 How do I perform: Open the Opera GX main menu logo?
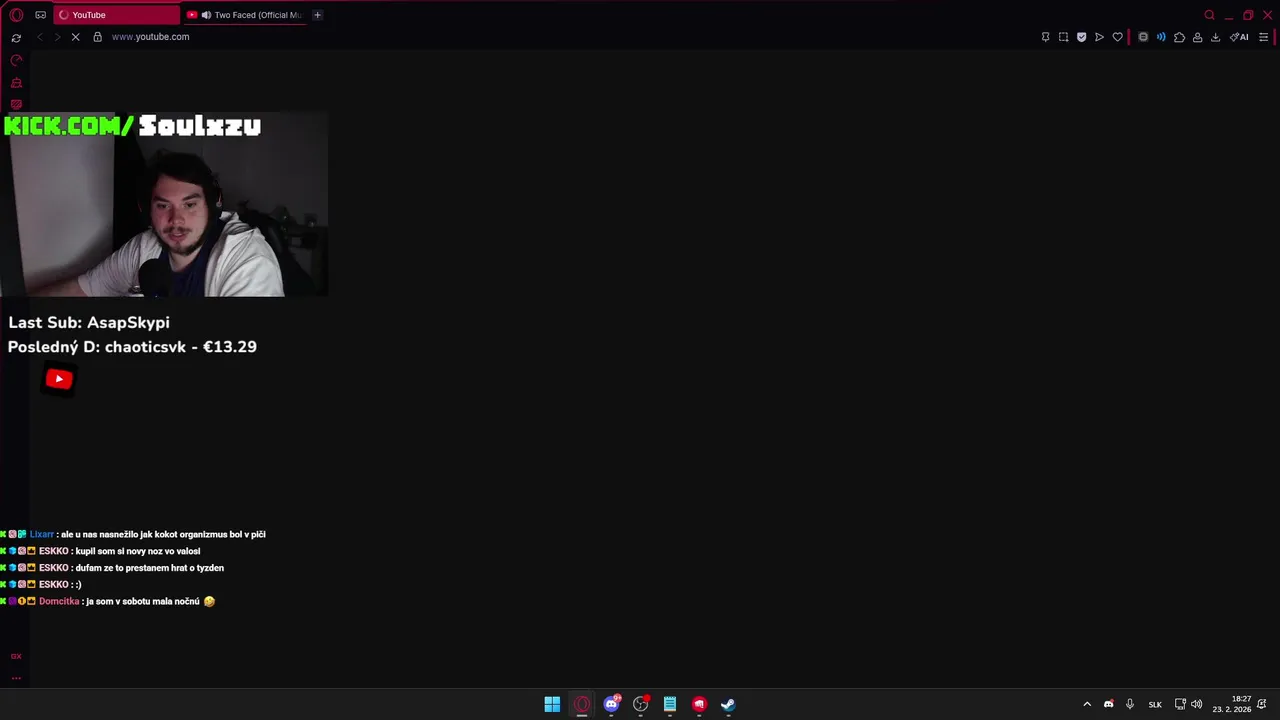pyautogui.click(x=16, y=15)
